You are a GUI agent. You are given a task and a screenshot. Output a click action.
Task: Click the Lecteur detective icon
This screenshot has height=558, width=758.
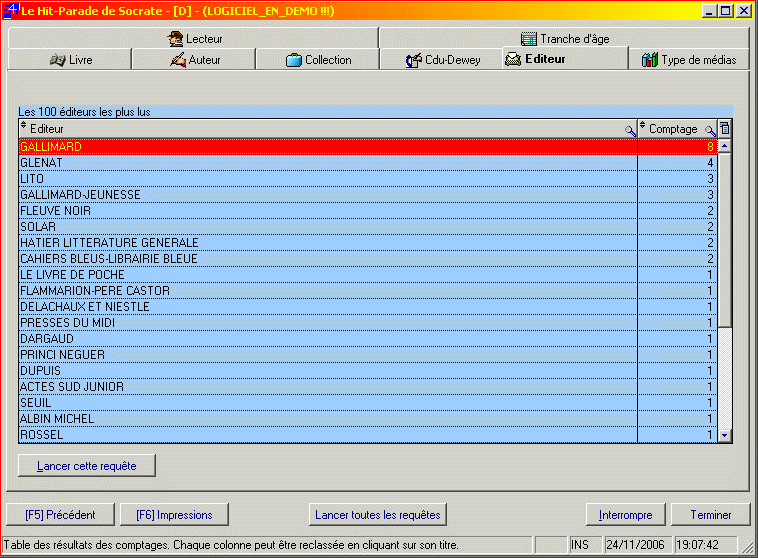pos(175,38)
